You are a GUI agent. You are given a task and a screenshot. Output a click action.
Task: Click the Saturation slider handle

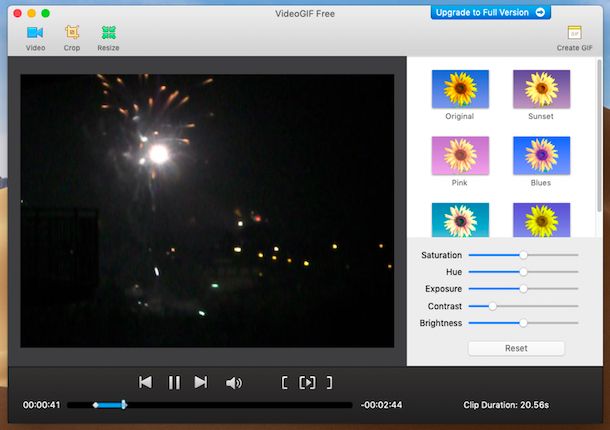(523, 255)
